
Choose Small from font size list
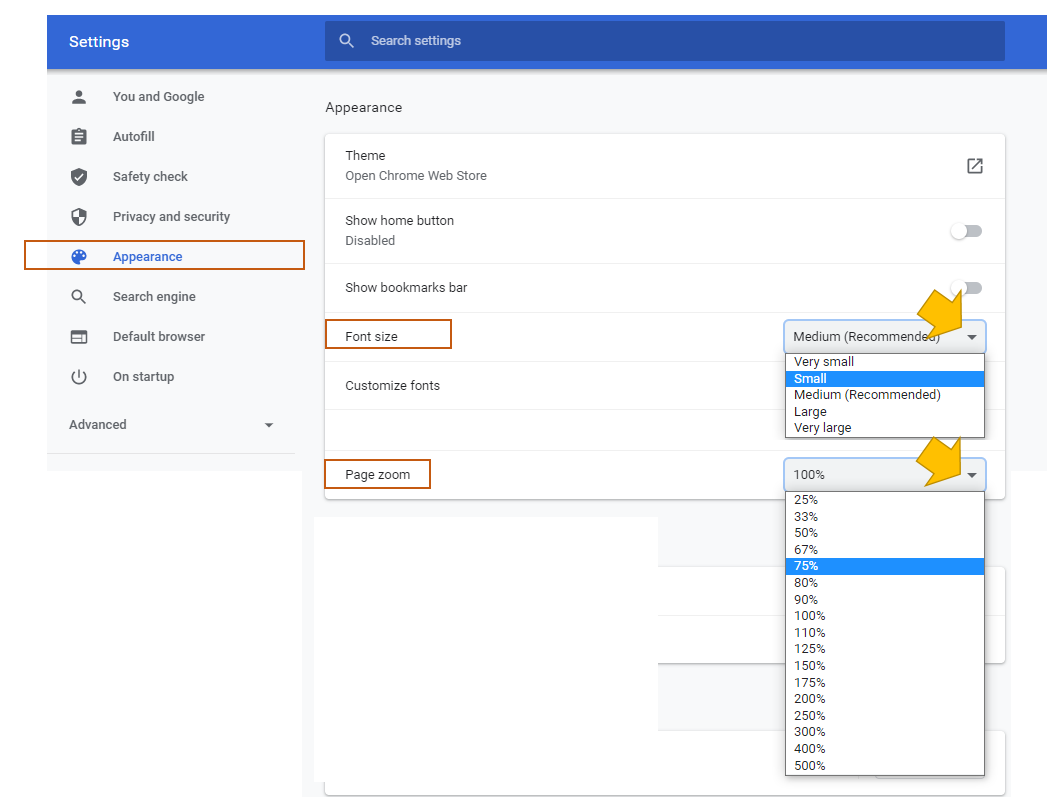tap(811, 379)
